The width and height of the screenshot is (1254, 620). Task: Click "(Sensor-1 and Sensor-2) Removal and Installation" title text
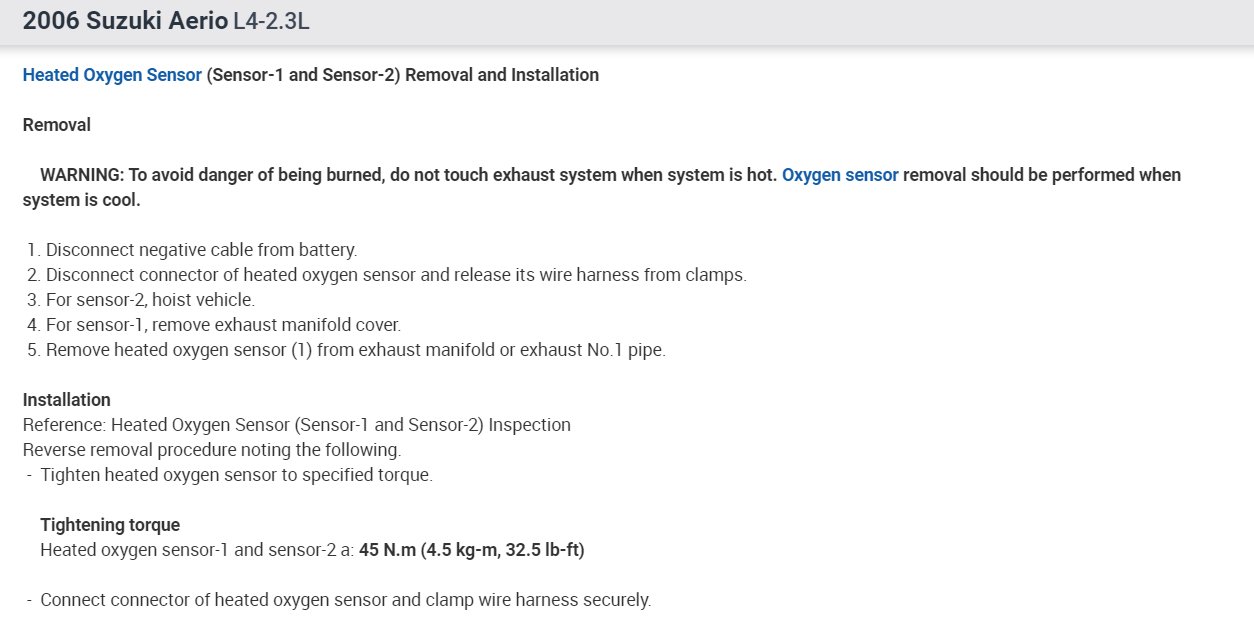pos(402,75)
